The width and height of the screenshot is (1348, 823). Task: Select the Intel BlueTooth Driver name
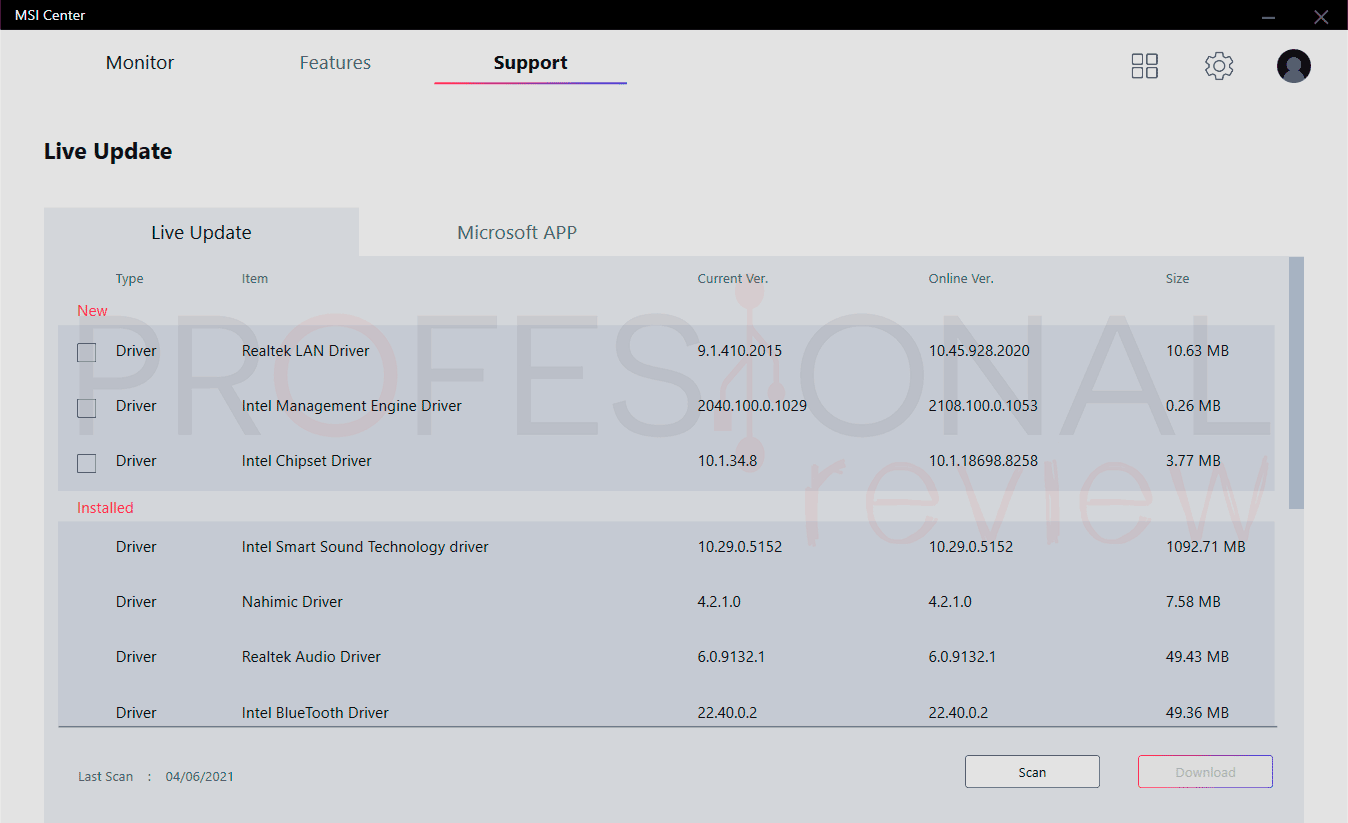tap(315, 713)
